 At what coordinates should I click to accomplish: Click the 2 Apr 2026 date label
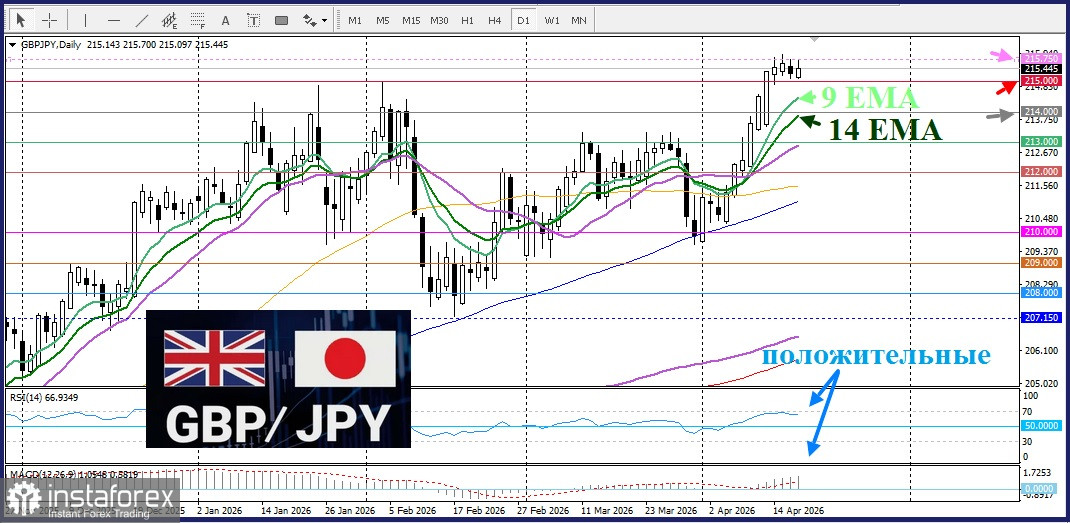point(732,511)
